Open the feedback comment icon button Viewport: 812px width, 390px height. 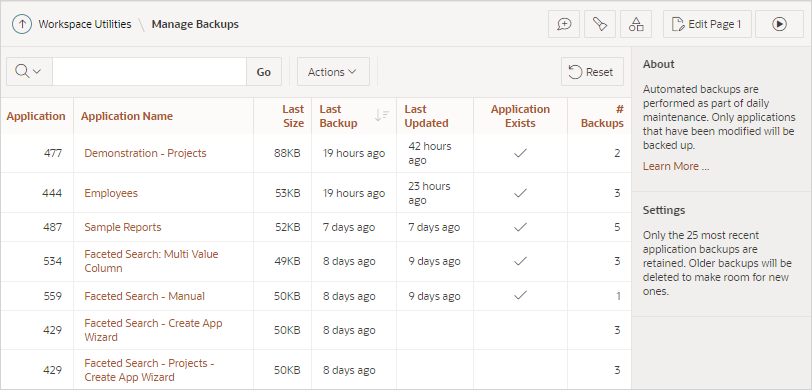pyautogui.click(x=564, y=24)
